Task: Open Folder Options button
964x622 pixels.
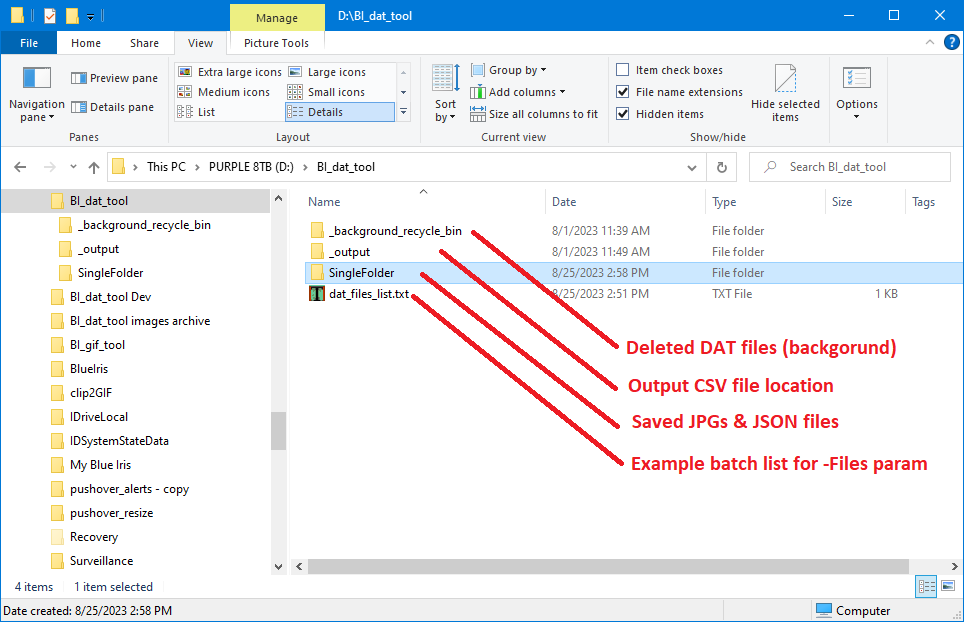Action: [856, 93]
